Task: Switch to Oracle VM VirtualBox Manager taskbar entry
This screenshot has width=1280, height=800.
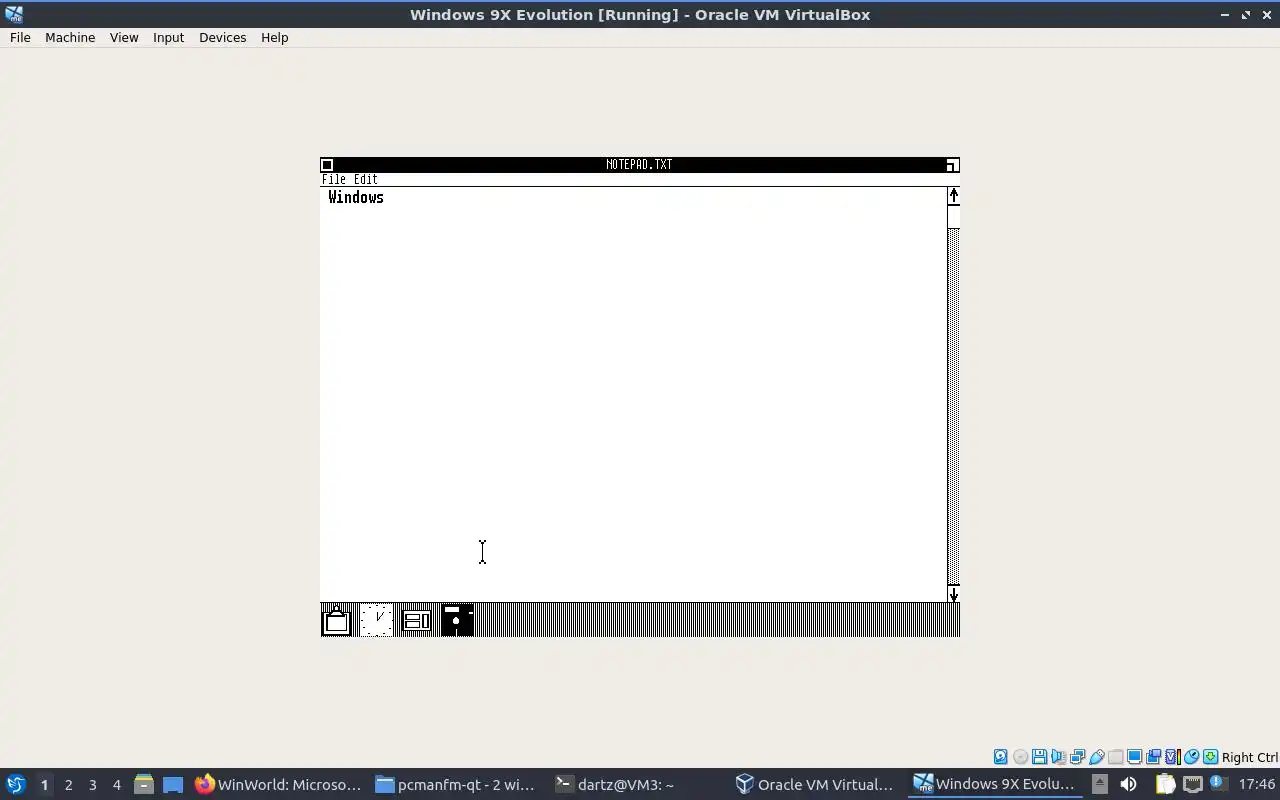Action: [x=814, y=784]
